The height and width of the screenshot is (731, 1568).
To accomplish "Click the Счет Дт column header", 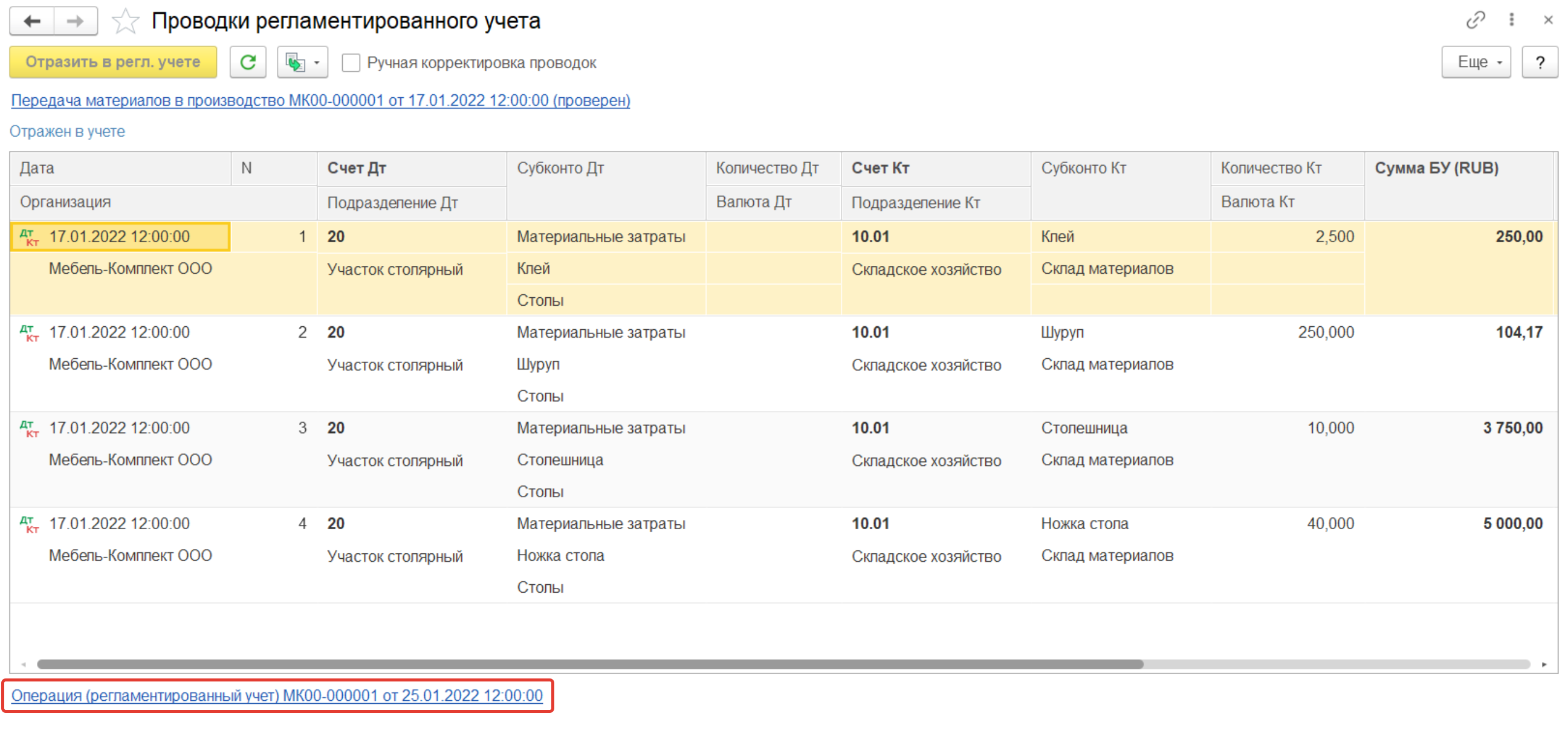I will pyautogui.click(x=357, y=169).
